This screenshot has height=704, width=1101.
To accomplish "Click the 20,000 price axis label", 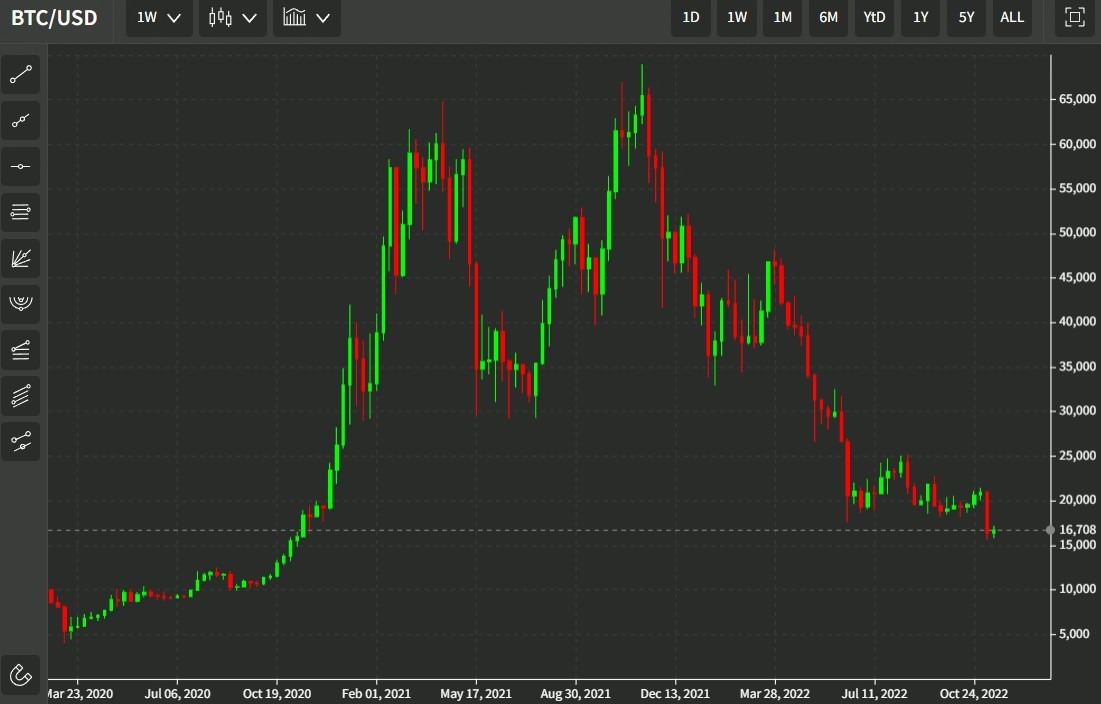I will pyautogui.click(x=1077, y=500).
